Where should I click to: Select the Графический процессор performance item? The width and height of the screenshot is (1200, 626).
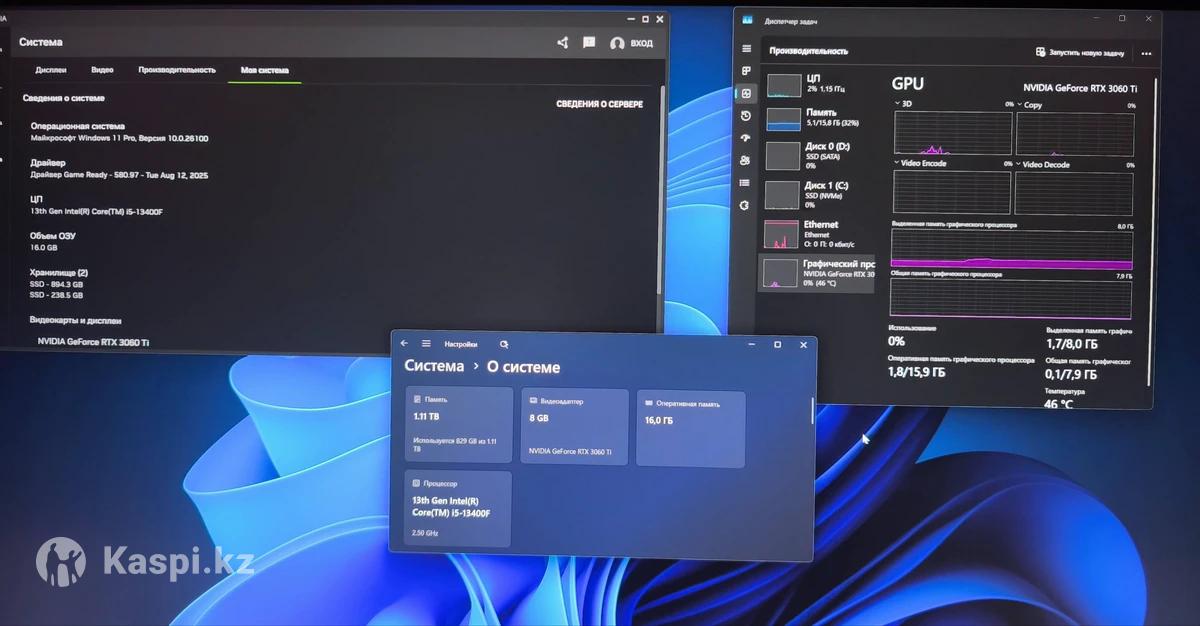click(x=817, y=272)
